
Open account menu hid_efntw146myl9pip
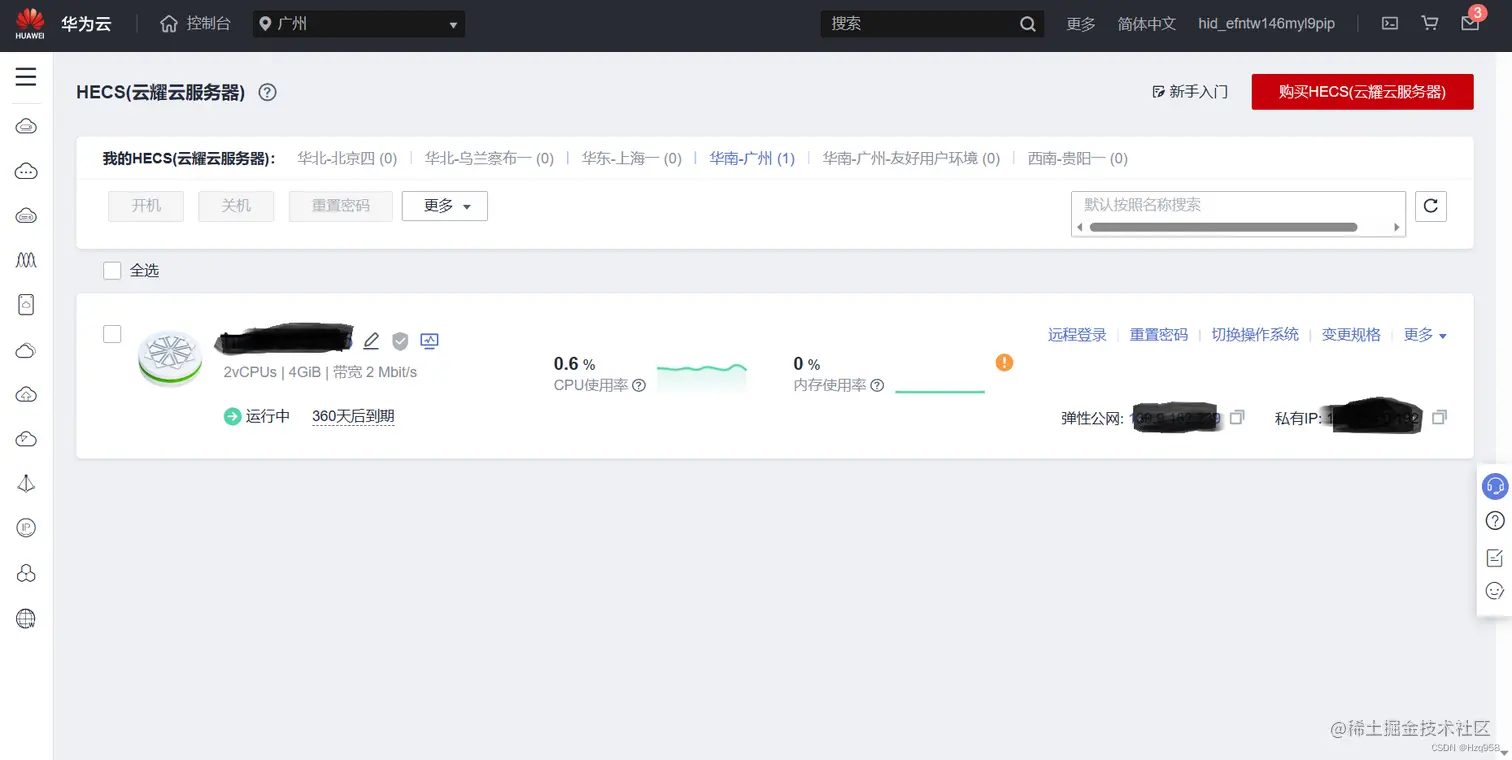pos(1266,24)
